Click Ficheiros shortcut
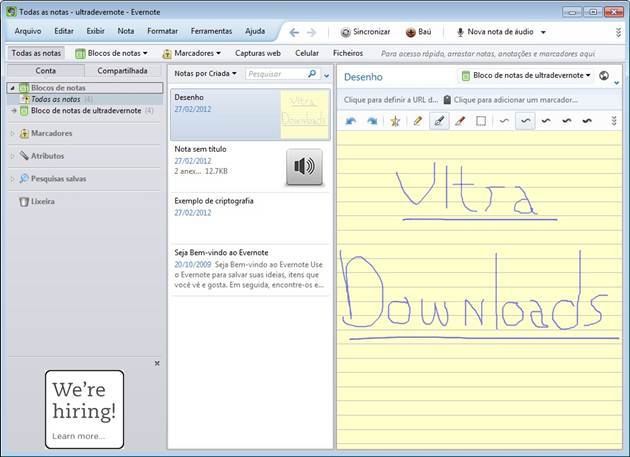630x457 pixels. [348, 53]
